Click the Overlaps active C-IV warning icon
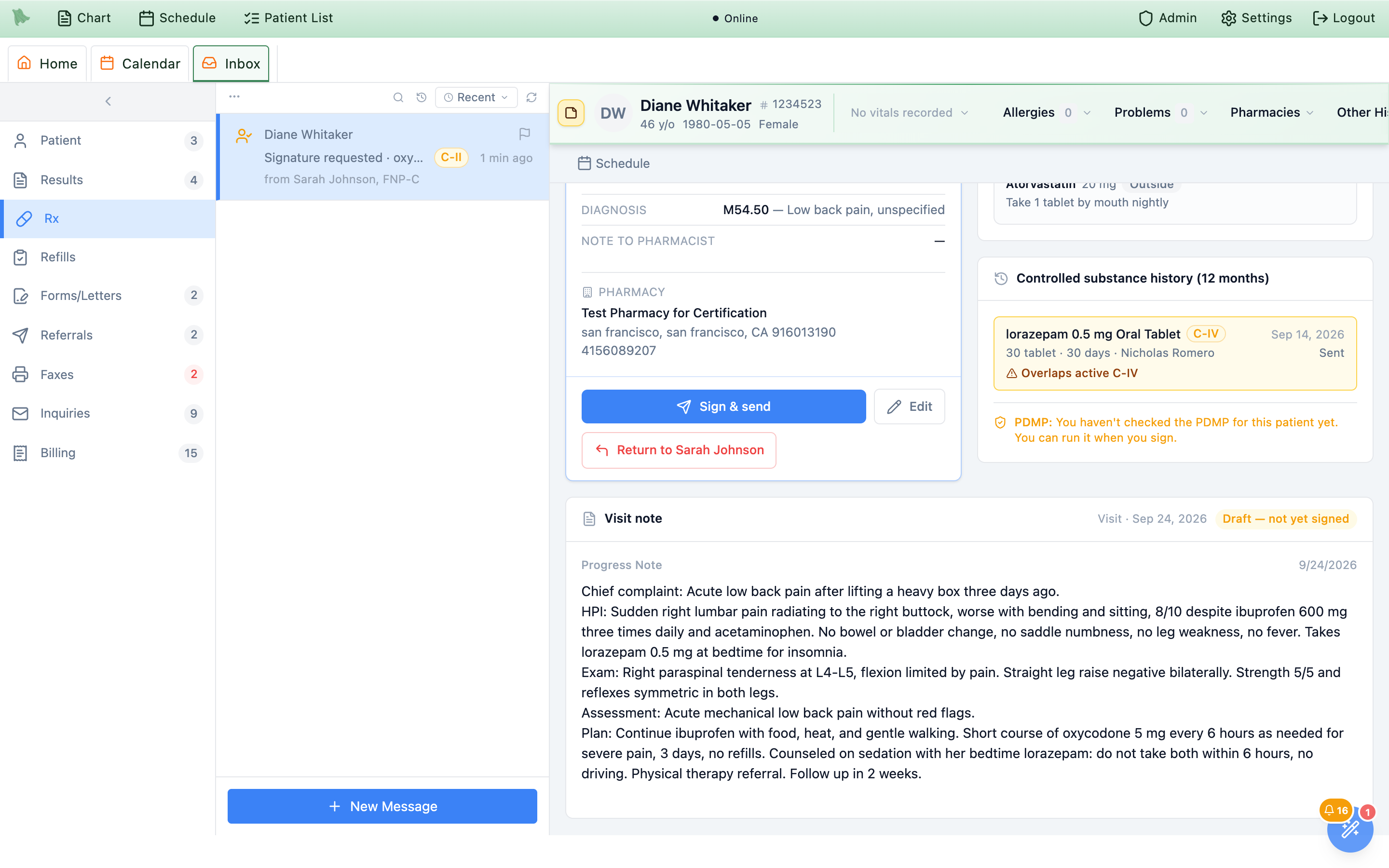 pos(1011,374)
